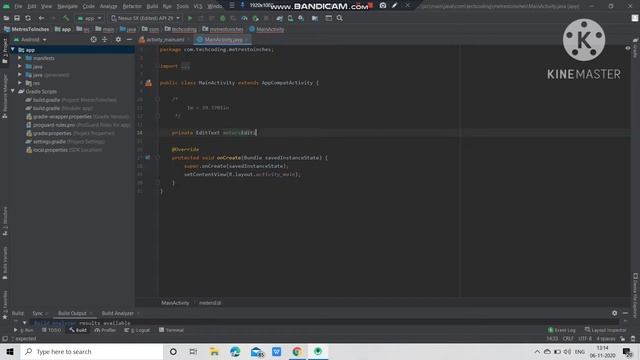This screenshot has width=640, height=360.
Task: Open Android view selector dropdown
Action: pos(31,40)
